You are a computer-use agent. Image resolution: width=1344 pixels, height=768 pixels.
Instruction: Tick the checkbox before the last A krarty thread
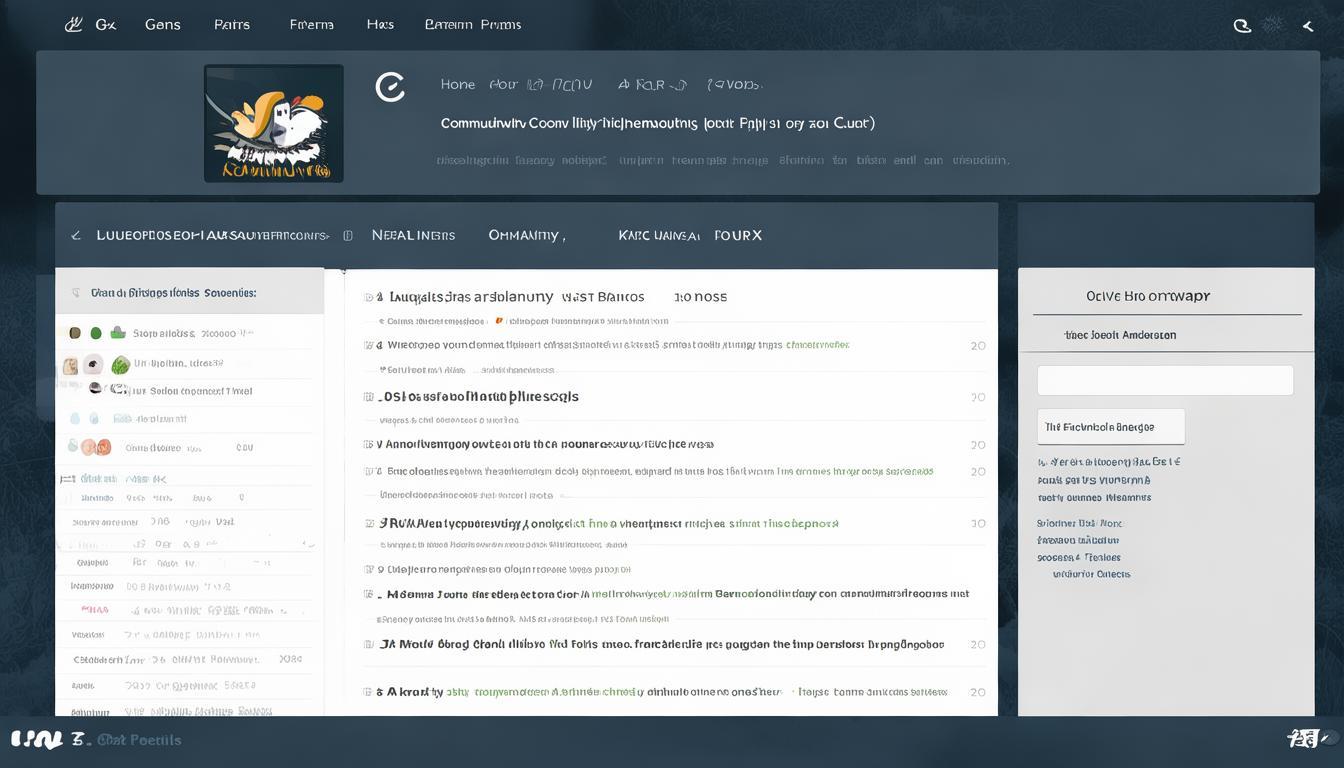click(x=368, y=692)
